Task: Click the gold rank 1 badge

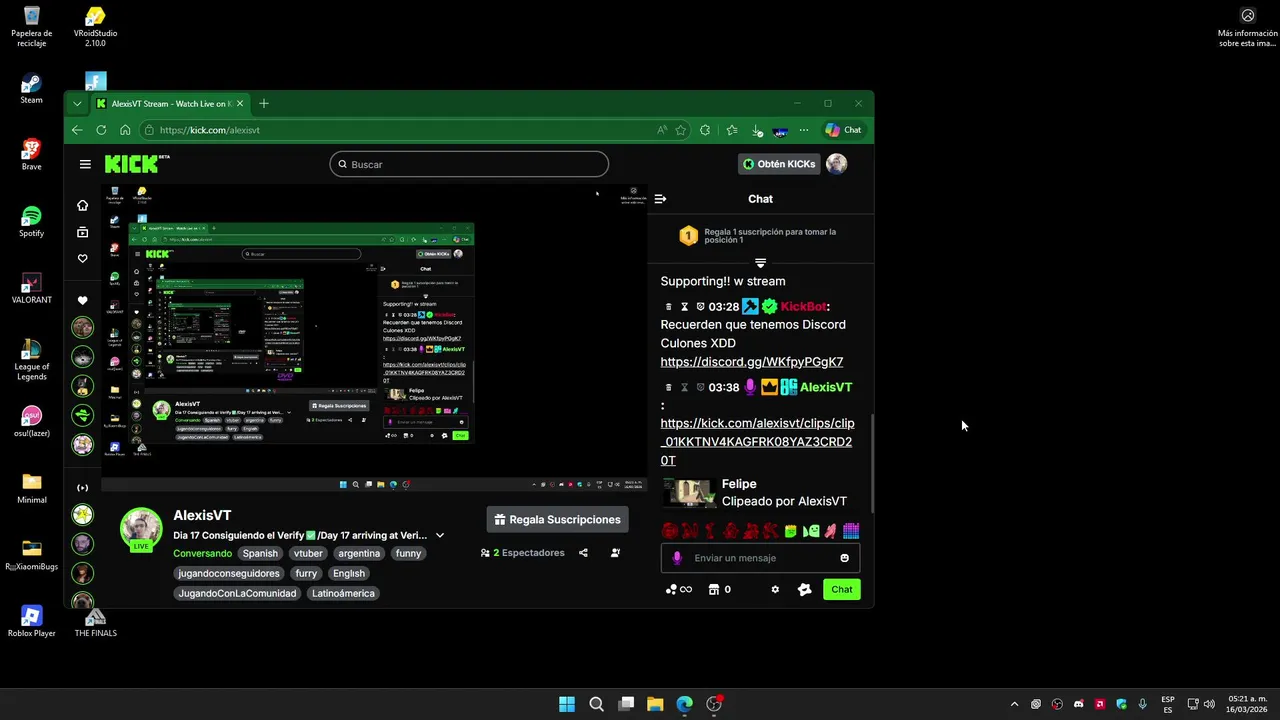Action: point(688,236)
